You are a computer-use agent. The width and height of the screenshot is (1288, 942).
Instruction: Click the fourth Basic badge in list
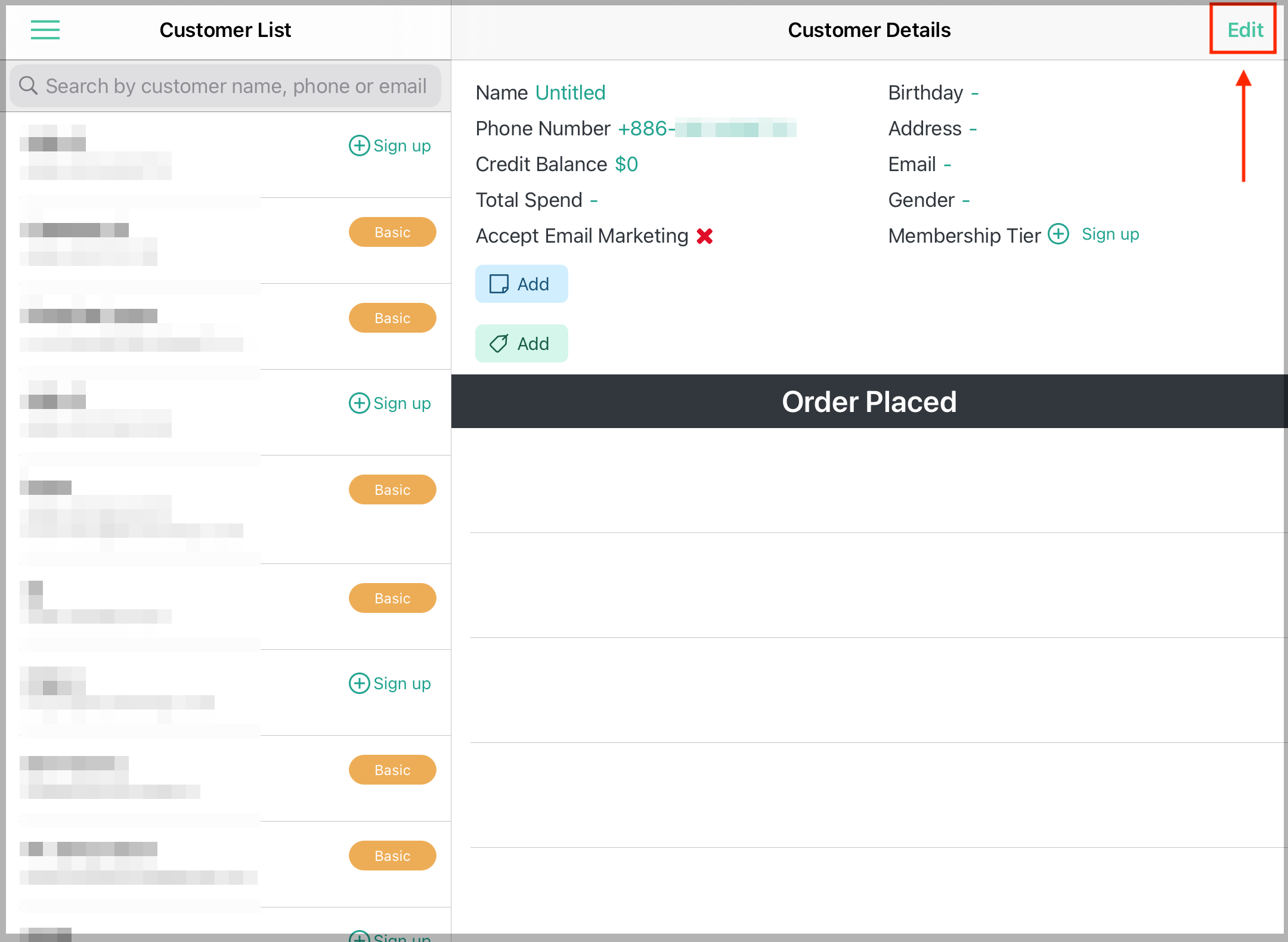coord(392,598)
